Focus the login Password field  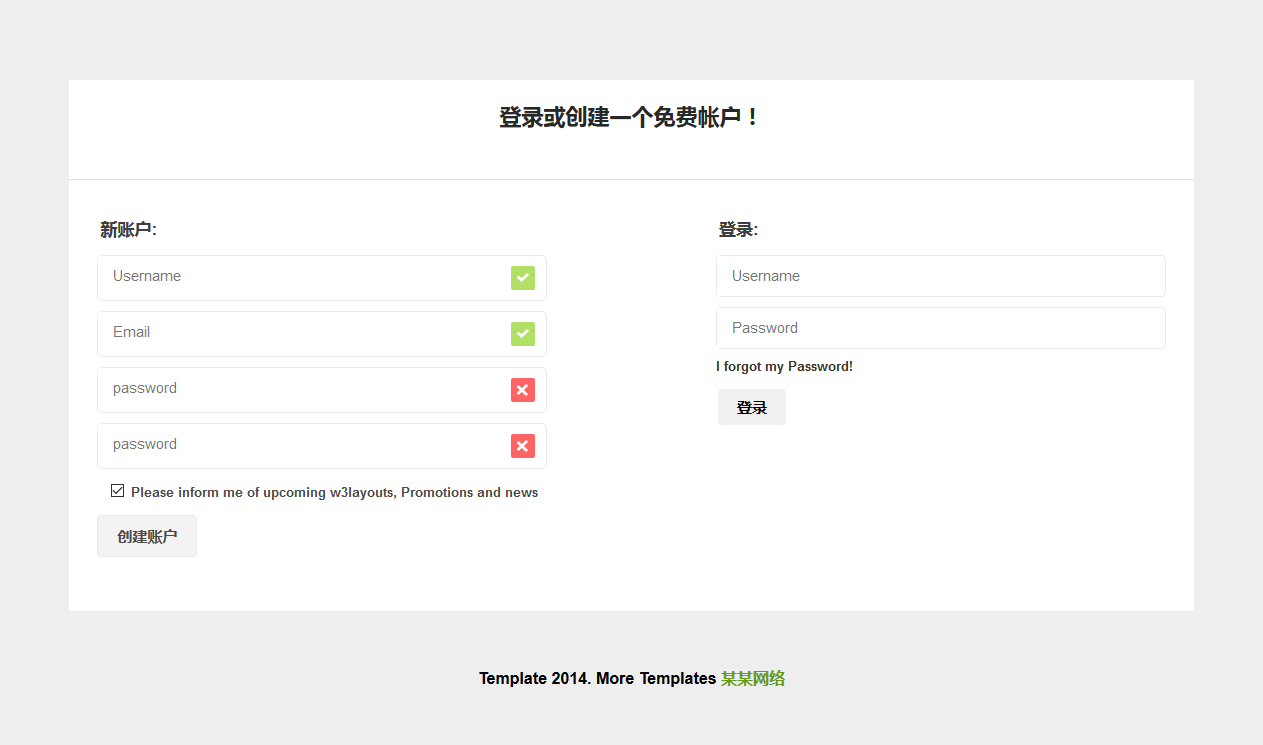[941, 328]
